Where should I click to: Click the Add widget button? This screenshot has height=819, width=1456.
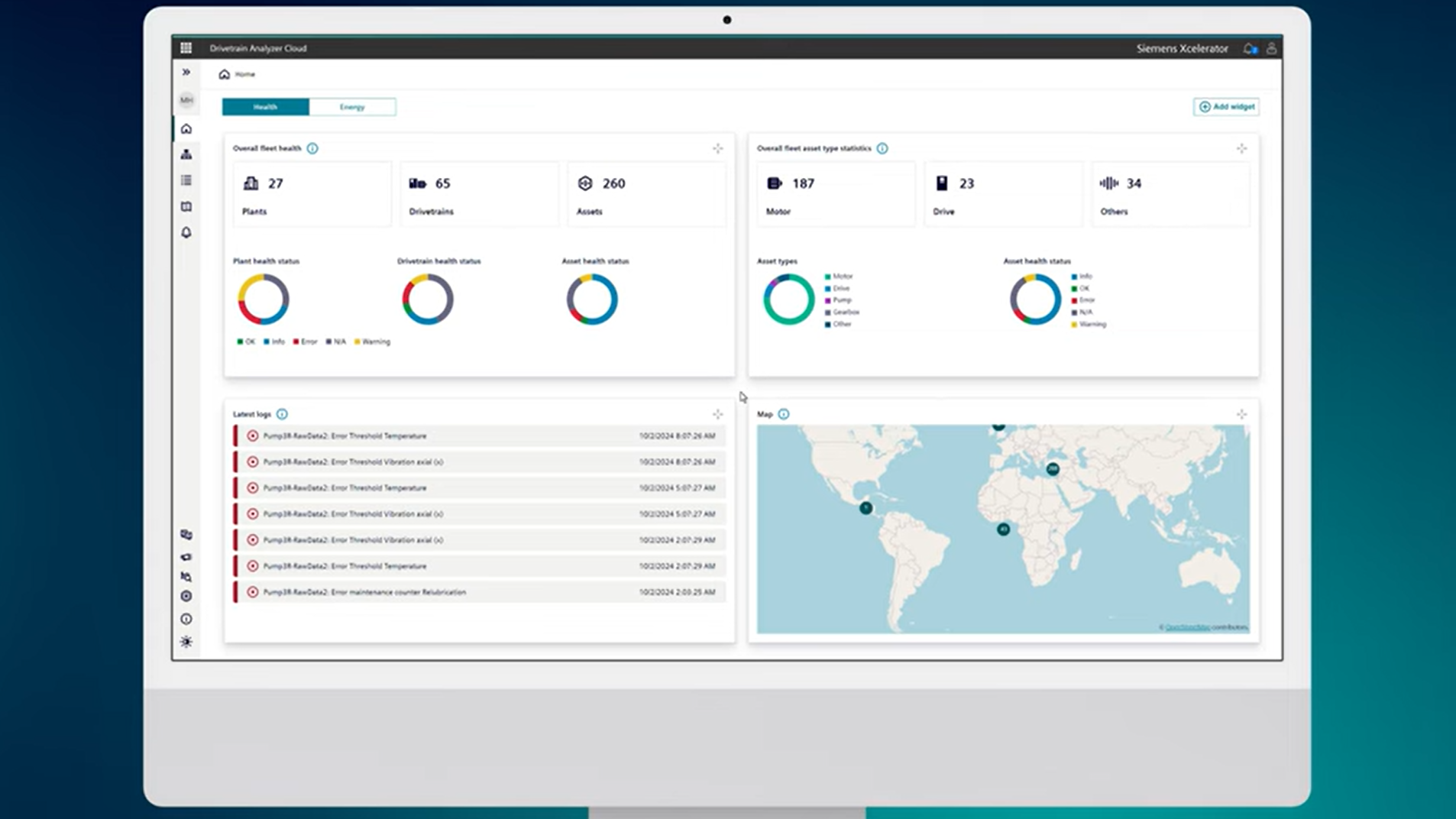(x=1226, y=107)
